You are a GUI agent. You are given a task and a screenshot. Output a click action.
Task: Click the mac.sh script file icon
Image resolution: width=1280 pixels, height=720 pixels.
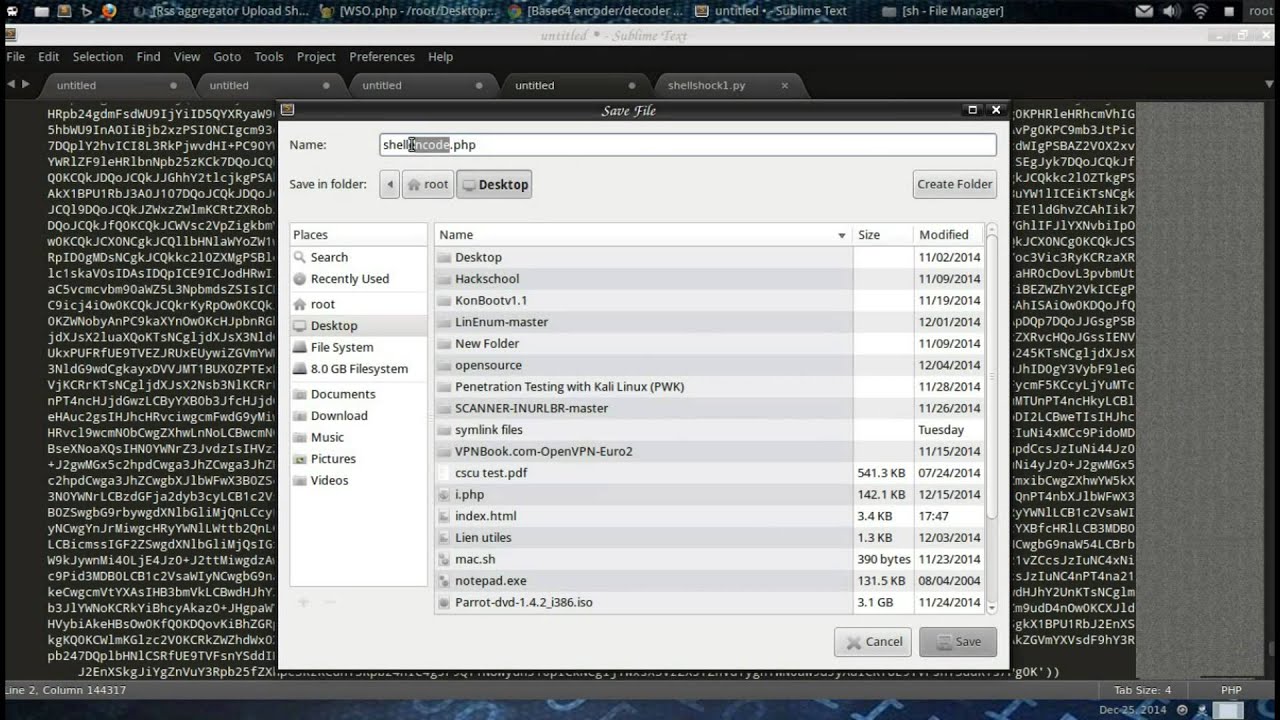pos(445,559)
